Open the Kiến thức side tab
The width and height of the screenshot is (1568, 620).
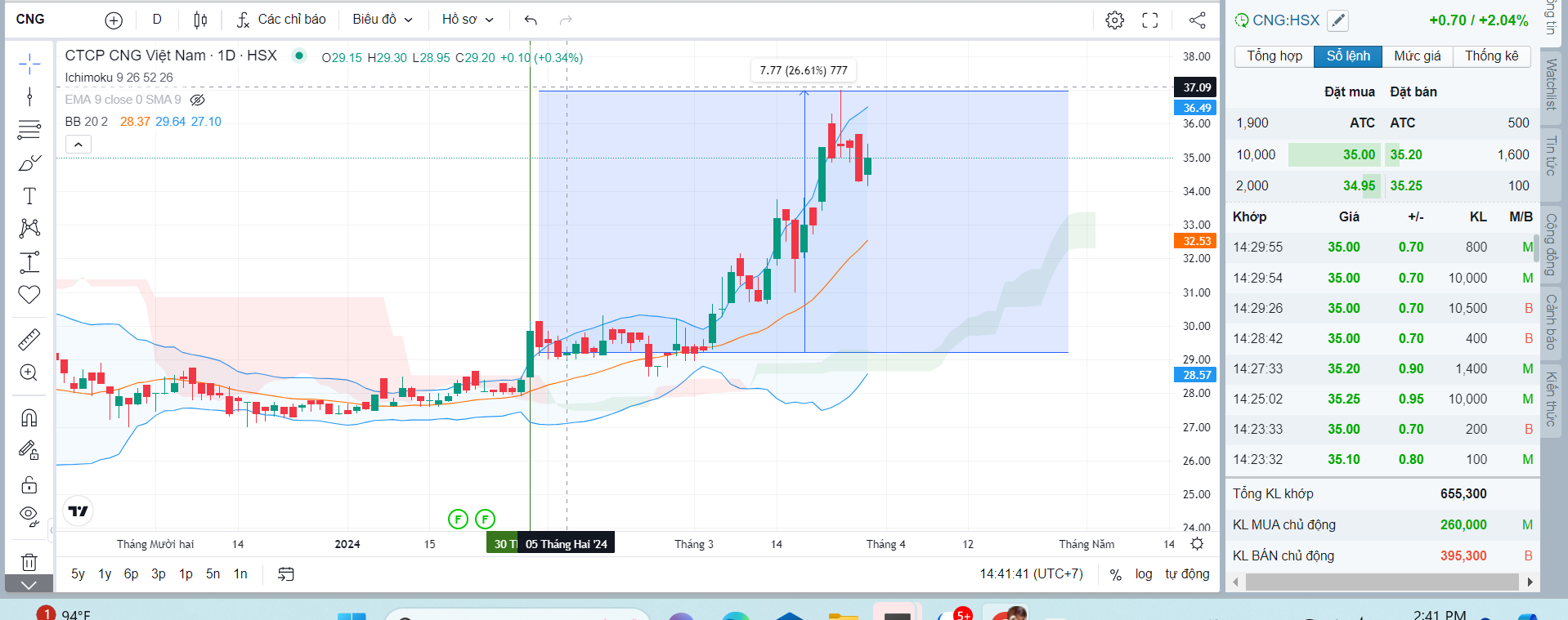1551,399
